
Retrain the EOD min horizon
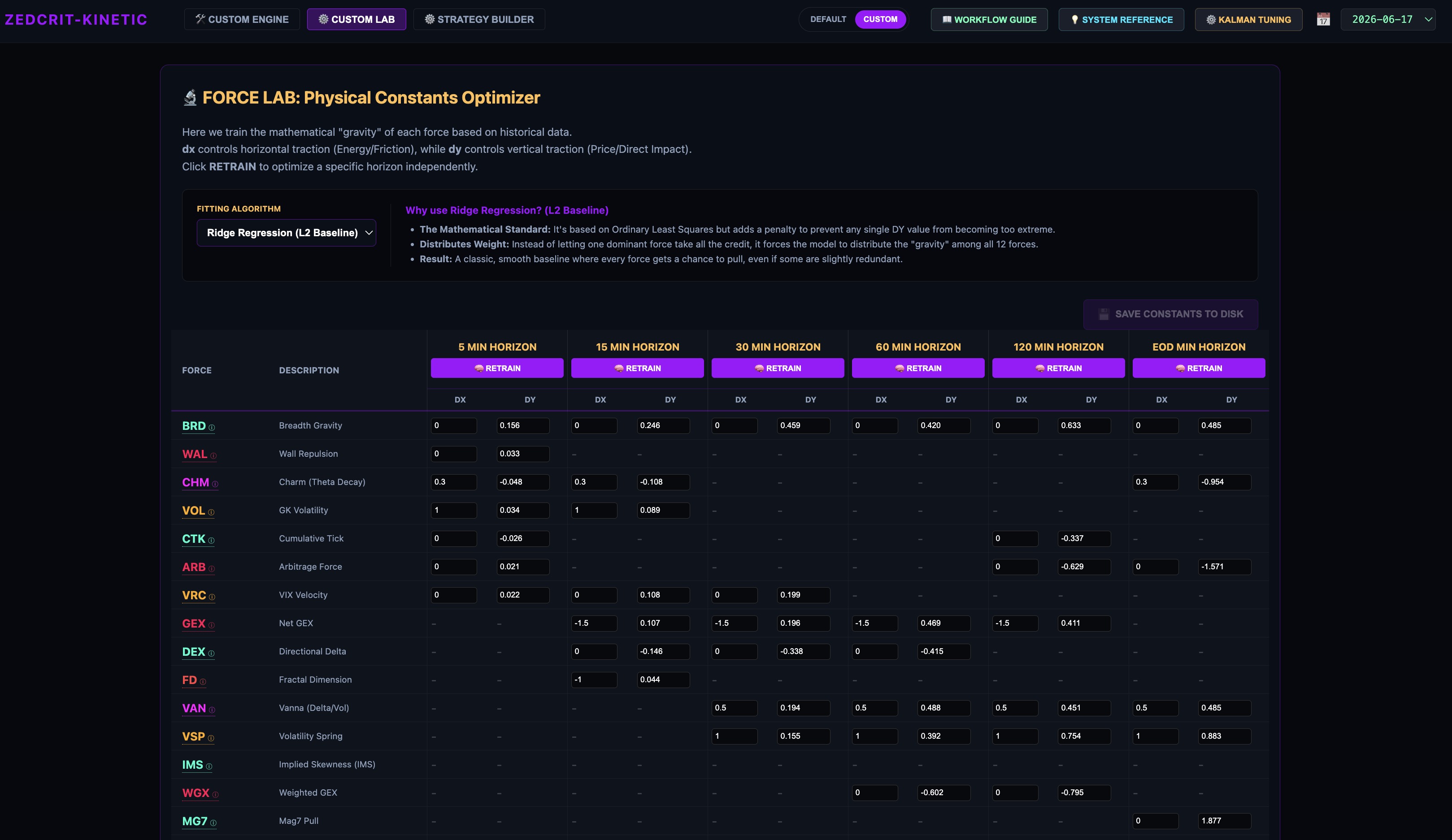click(1199, 368)
